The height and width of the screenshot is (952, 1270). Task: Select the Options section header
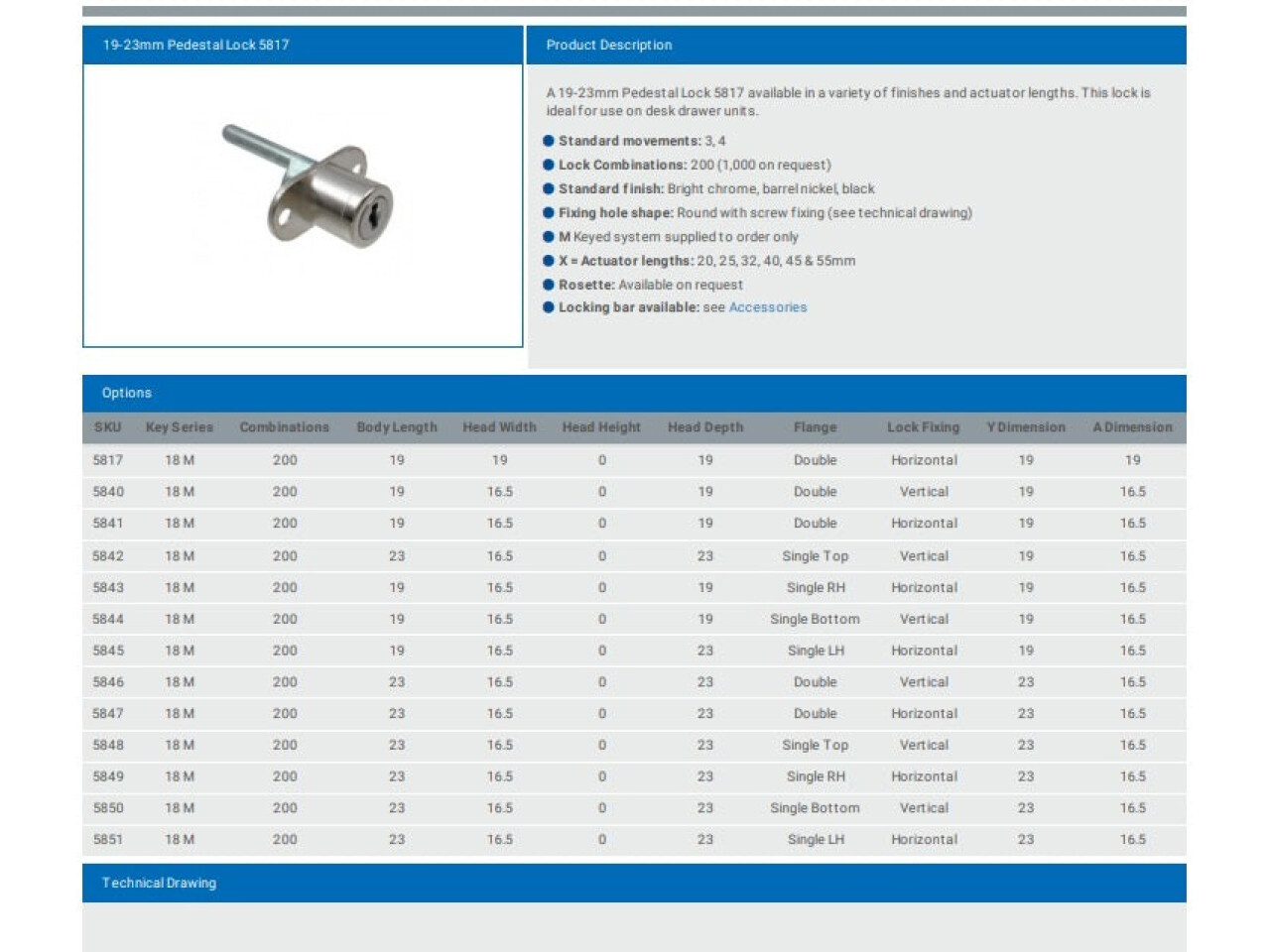tap(634, 393)
